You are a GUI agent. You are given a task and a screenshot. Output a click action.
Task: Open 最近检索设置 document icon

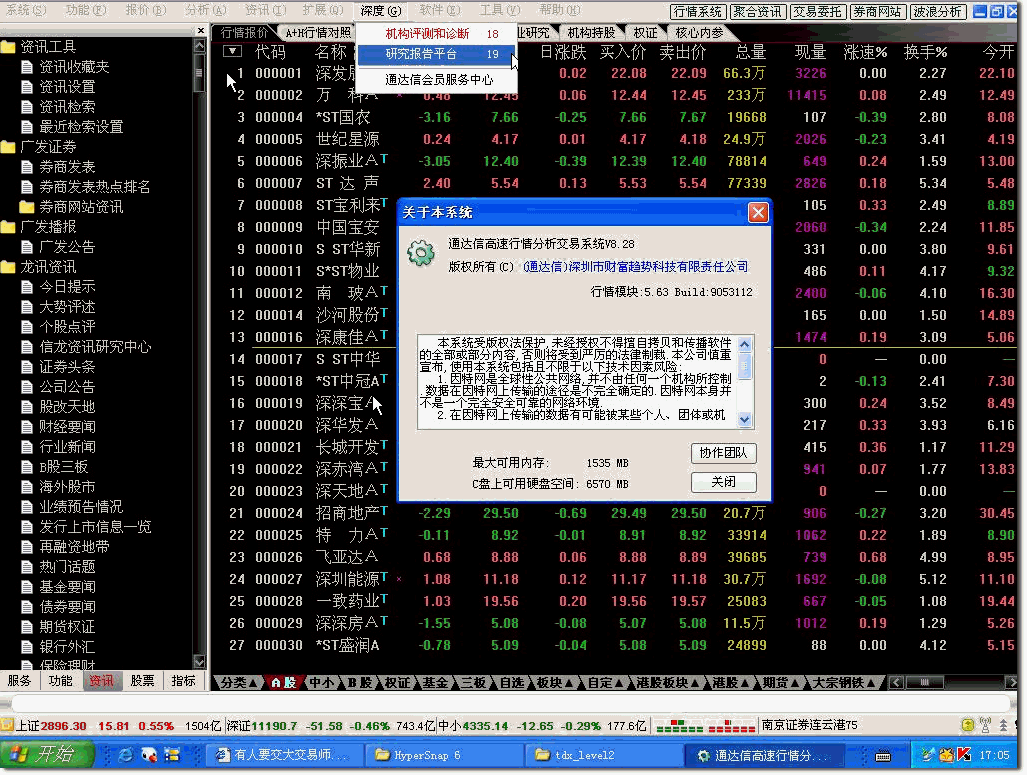(27, 126)
